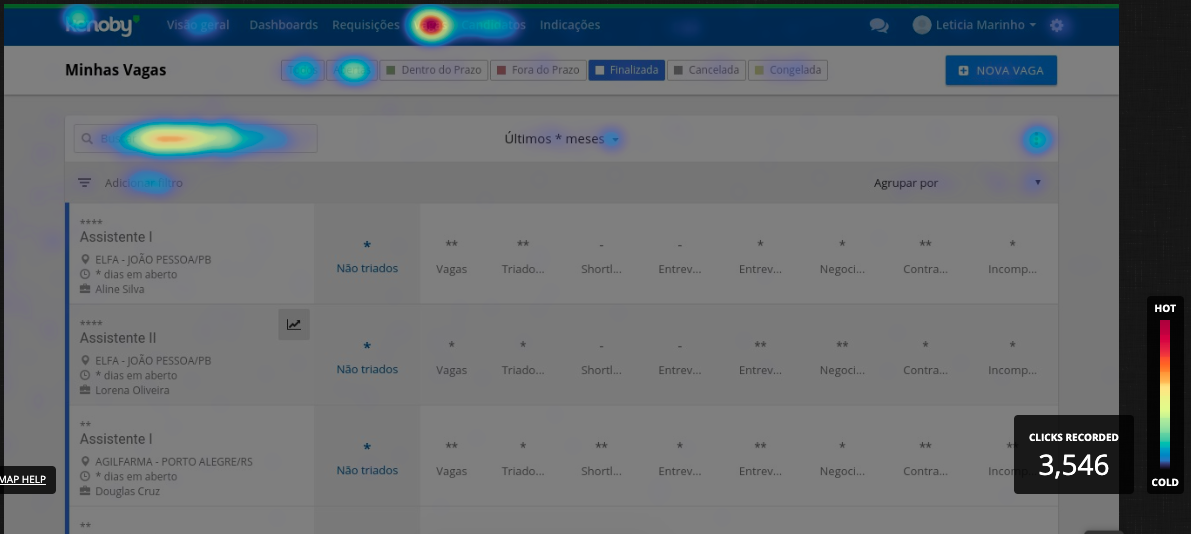Image resolution: width=1191 pixels, height=534 pixels.
Task: Click the NOVA VAGA button
Action: tap(1000, 70)
